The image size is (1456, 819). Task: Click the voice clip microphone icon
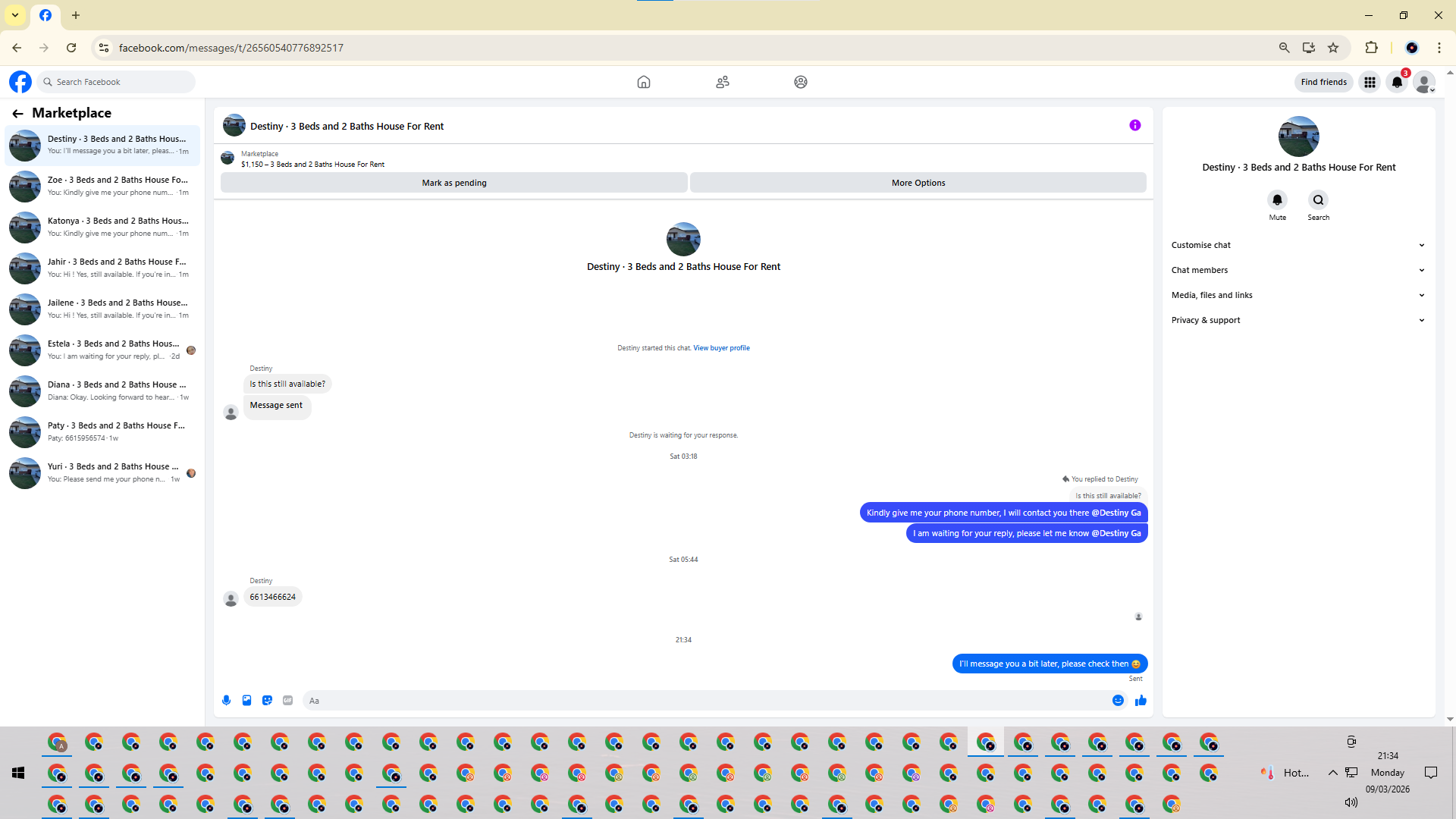[226, 701]
